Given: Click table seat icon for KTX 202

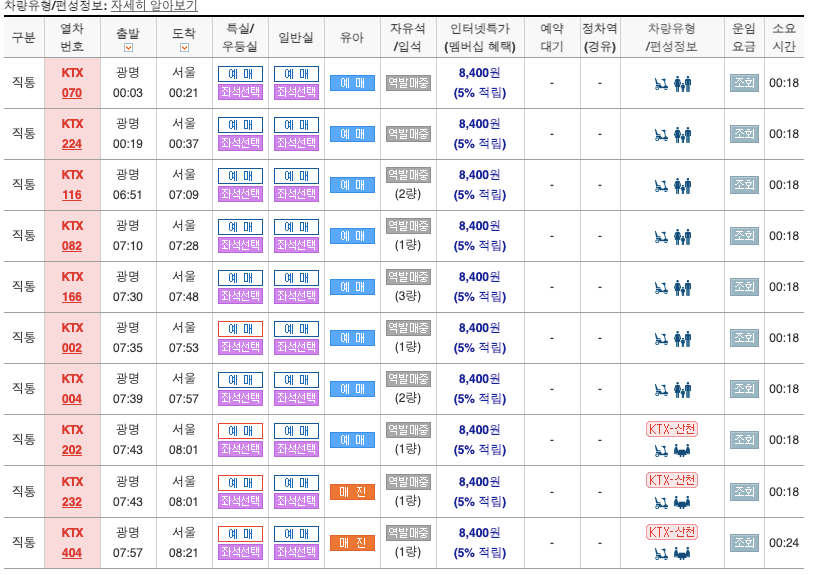Looking at the screenshot, I should point(682,451).
